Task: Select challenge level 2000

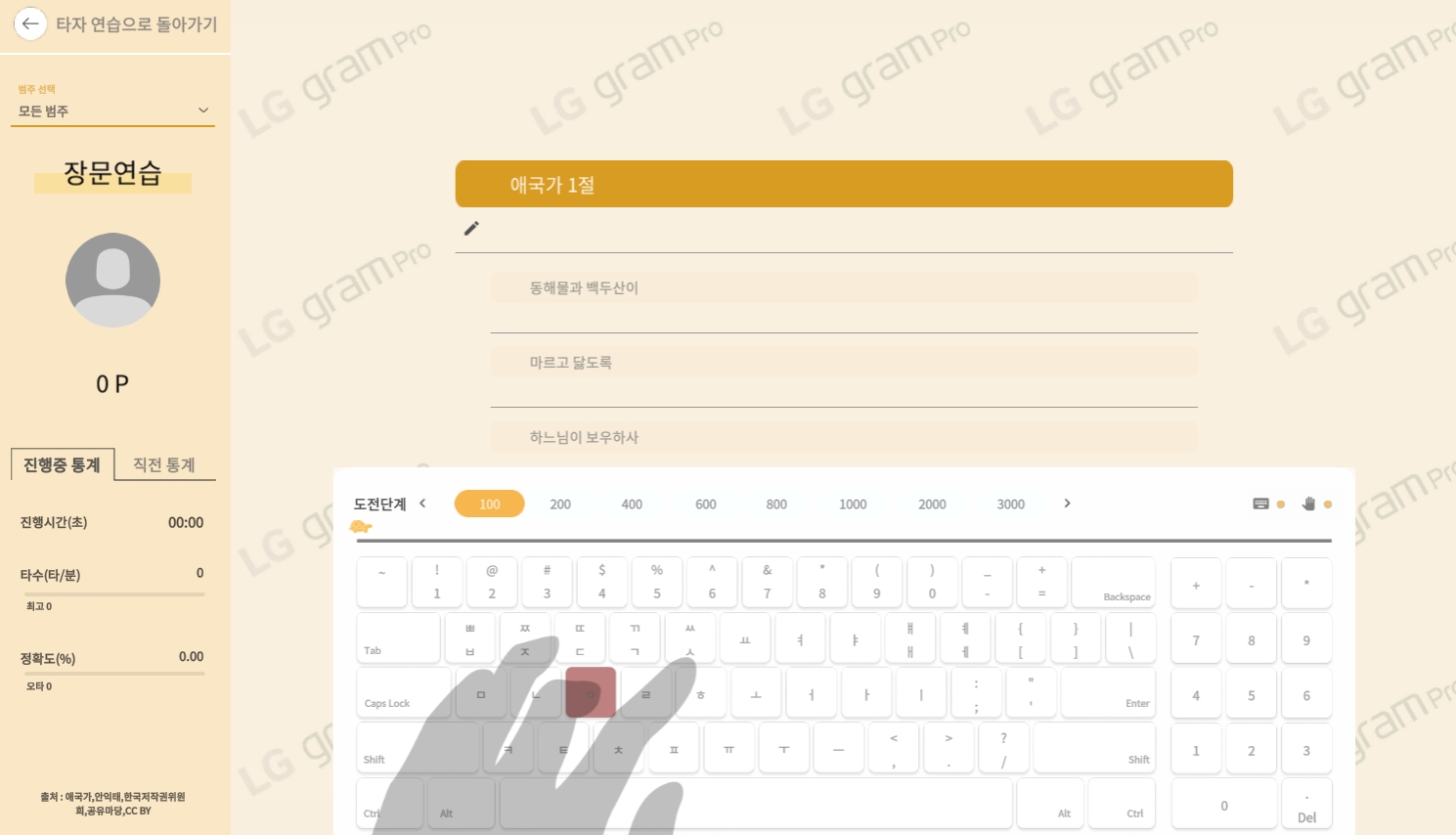Action: tap(932, 504)
